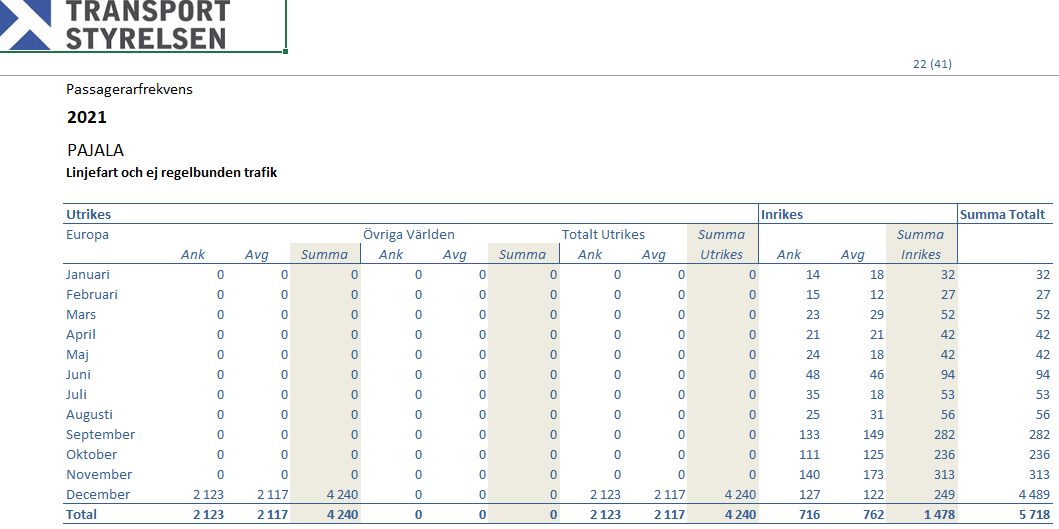Click the PAJALA airport name cell
Image resolution: width=1059 pixels, height=529 pixels.
pyautogui.click(x=95, y=150)
